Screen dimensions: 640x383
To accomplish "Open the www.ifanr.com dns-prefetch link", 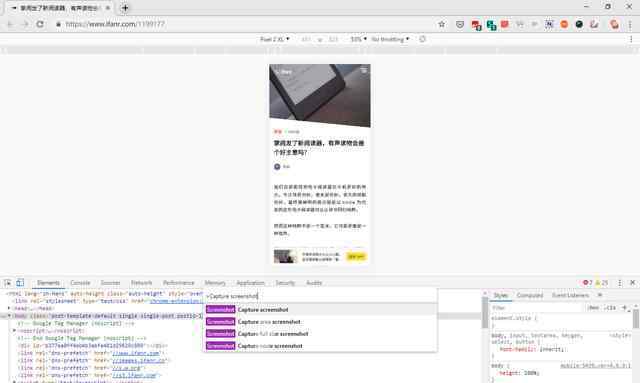I will pos(136,353).
